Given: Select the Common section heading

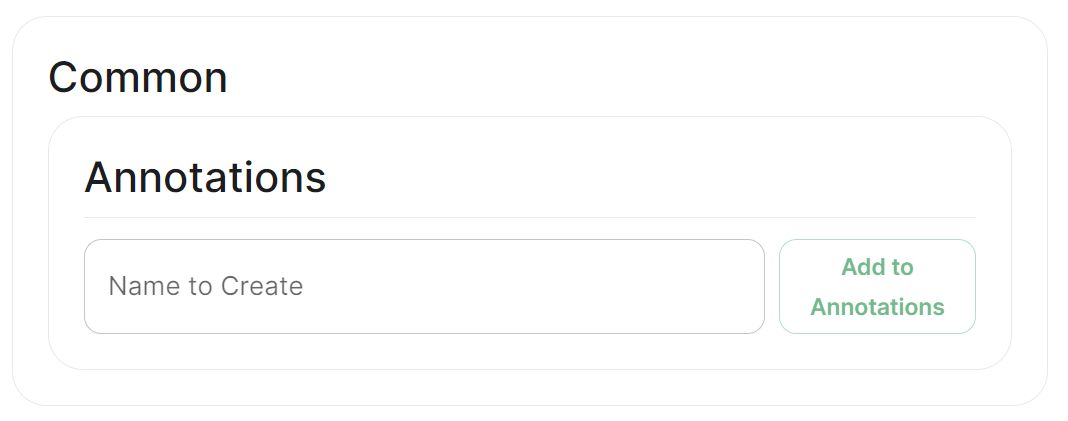Looking at the screenshot, I should (x=138, y=78).
